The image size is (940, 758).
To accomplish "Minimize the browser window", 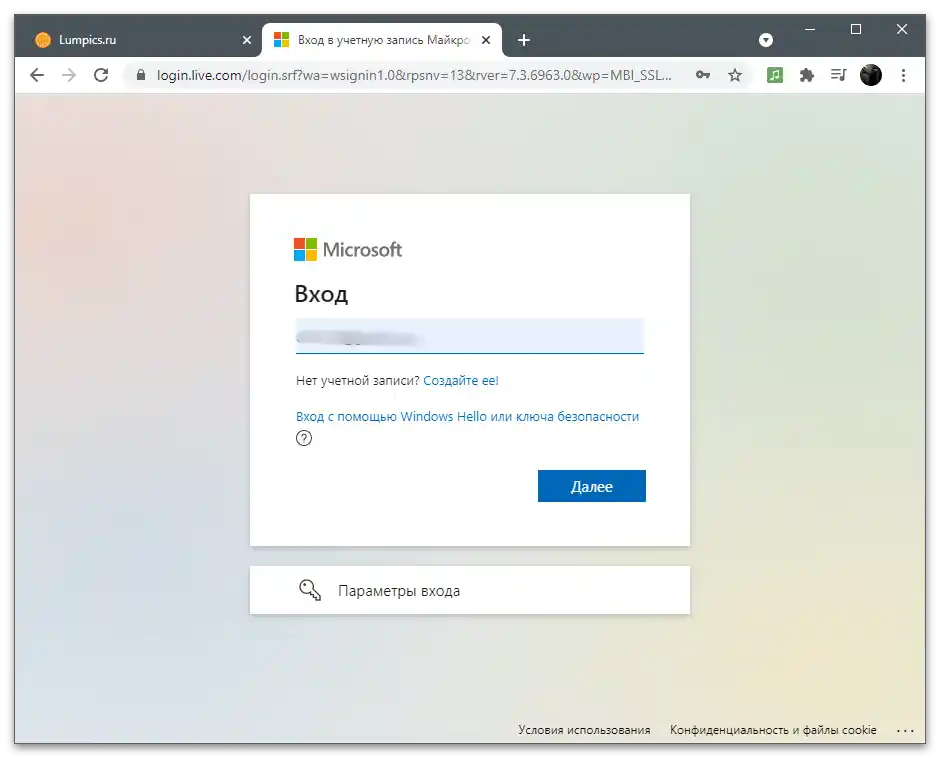I will pyautogui.click(x=810, y=29).
